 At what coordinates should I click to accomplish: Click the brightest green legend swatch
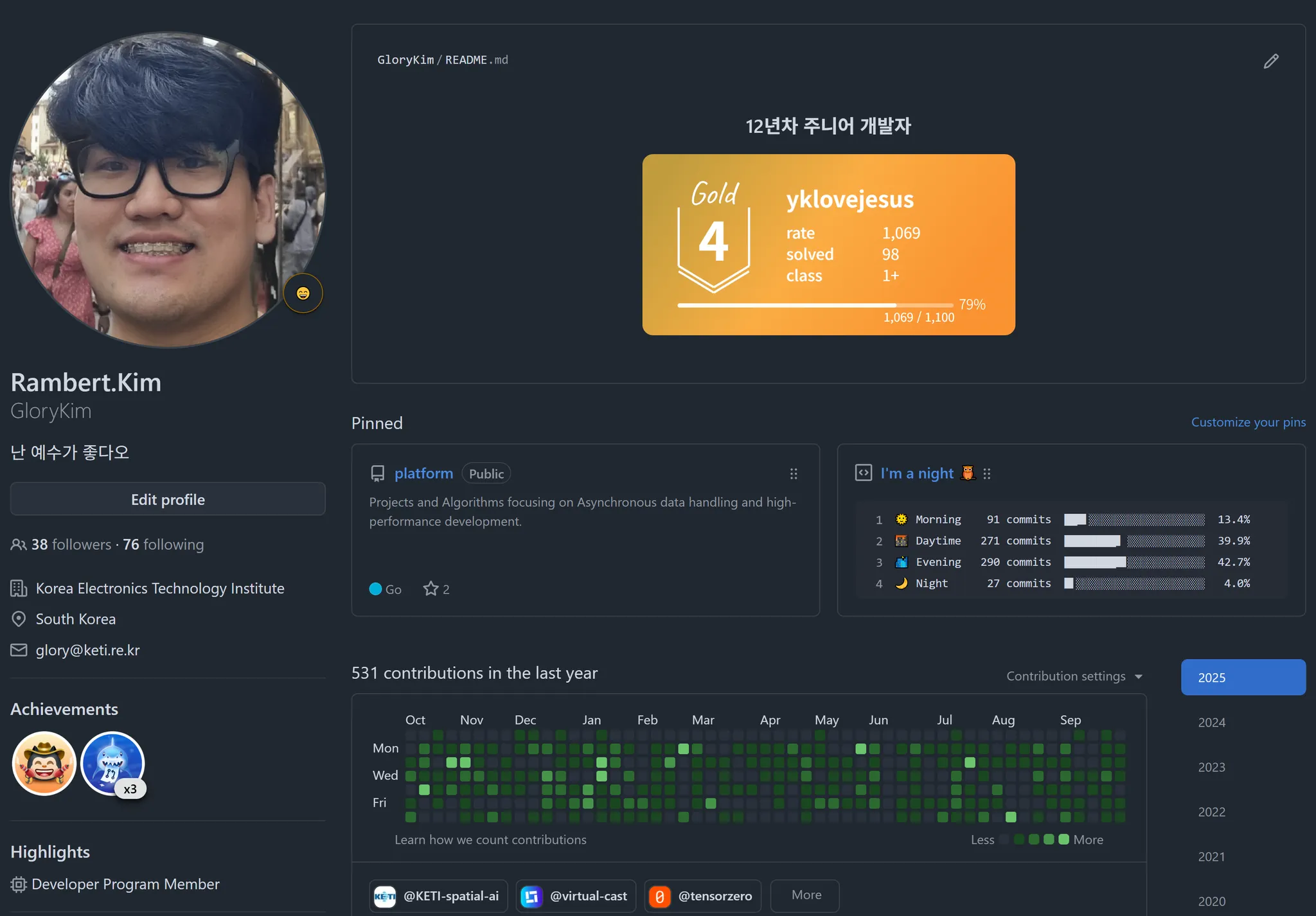[1063, 839]
